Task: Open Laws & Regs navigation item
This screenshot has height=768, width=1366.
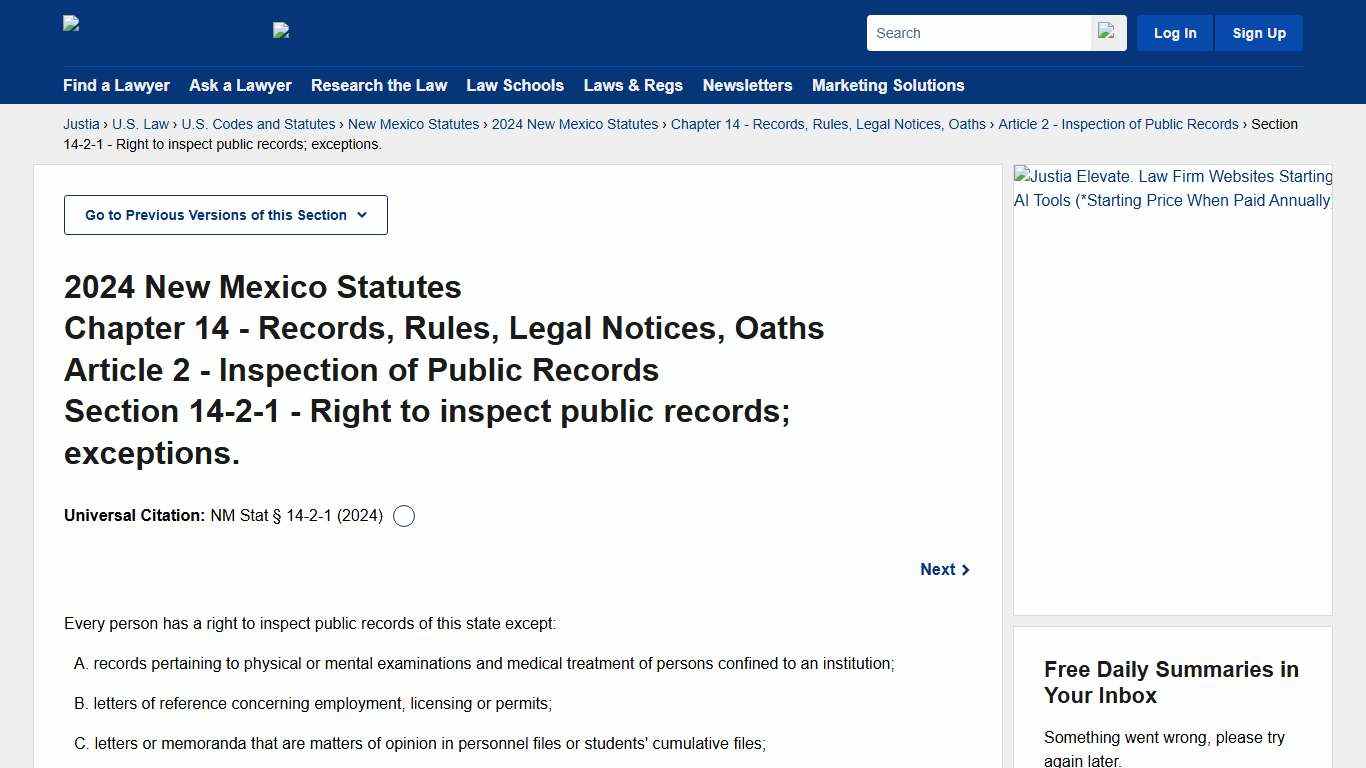Action: point(633,85)
